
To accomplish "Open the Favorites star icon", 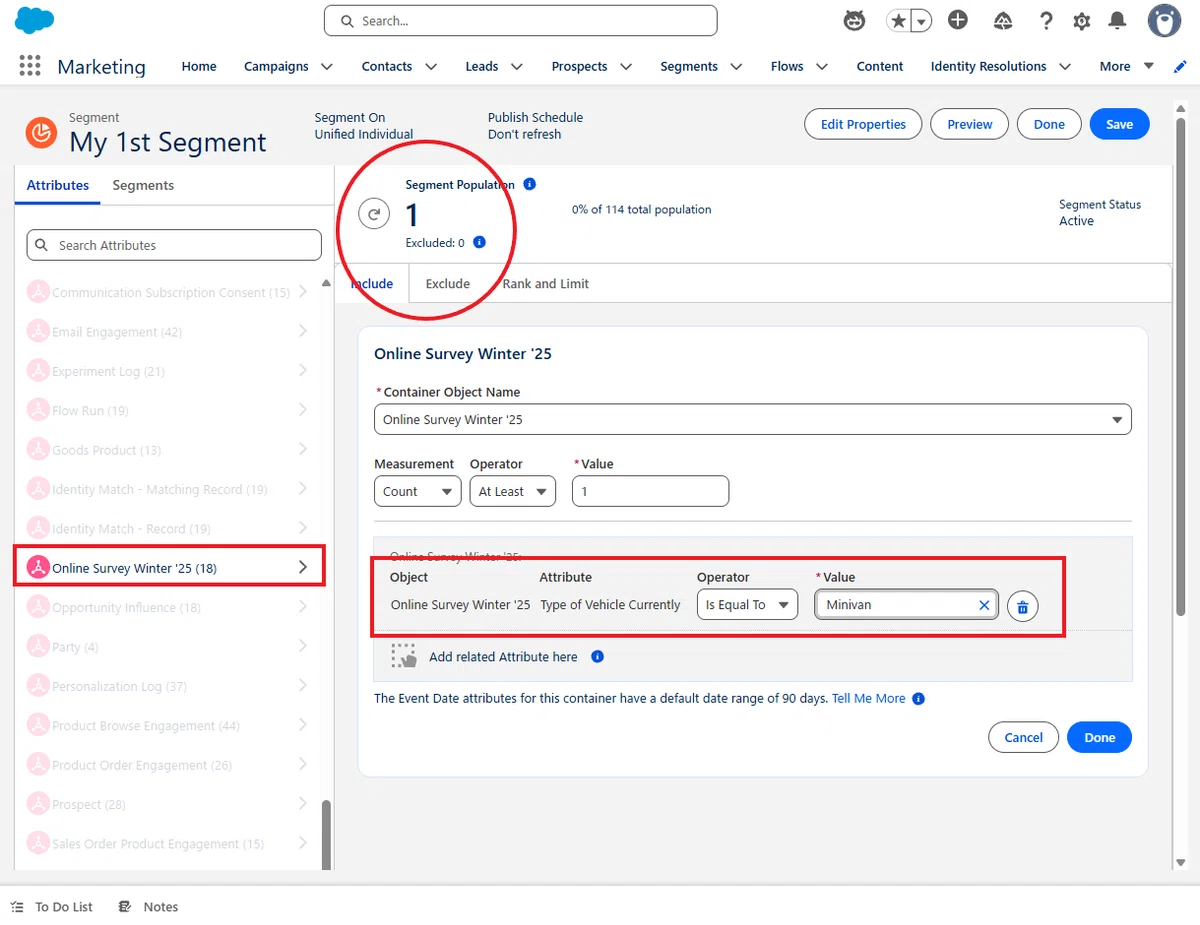I will click(x=898, y=21).
